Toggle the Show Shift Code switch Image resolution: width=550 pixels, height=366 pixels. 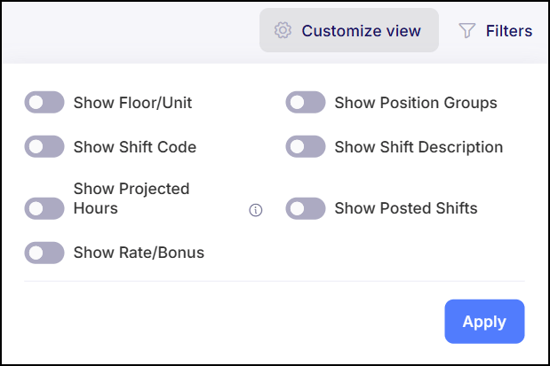44,147
